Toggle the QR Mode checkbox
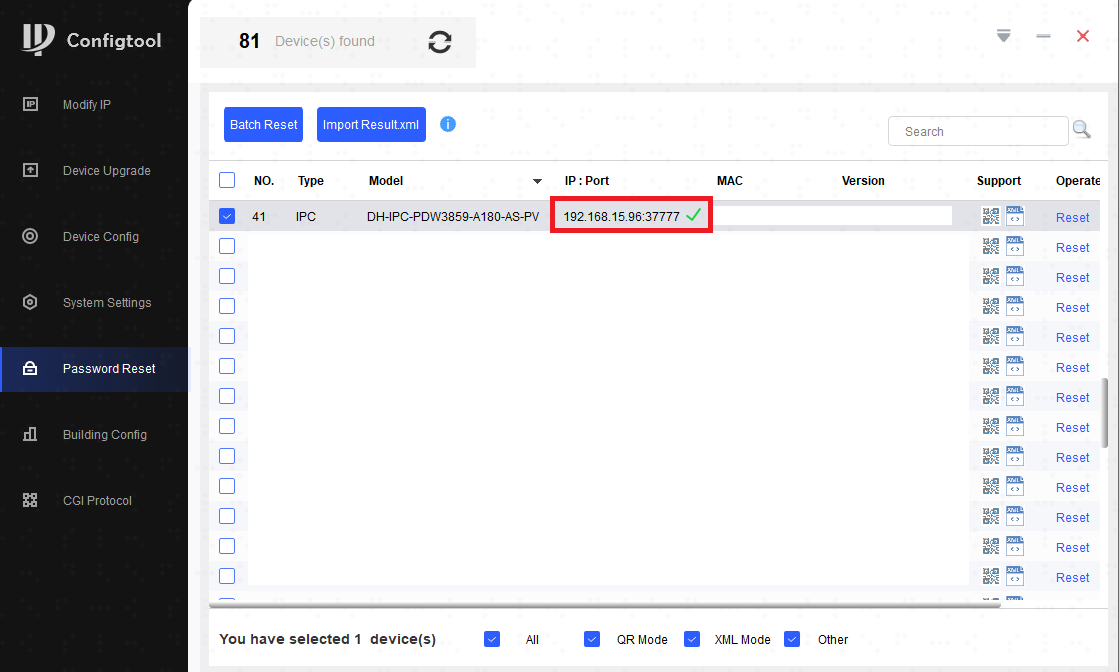This screenshot has height=672, width=1119. [592, 639]
